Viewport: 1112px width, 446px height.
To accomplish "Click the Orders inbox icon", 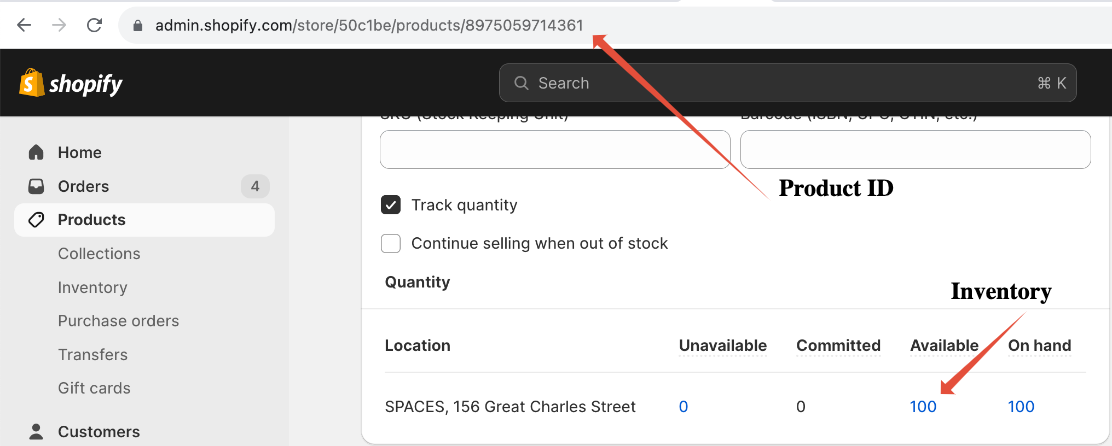I will pos(35,186).
